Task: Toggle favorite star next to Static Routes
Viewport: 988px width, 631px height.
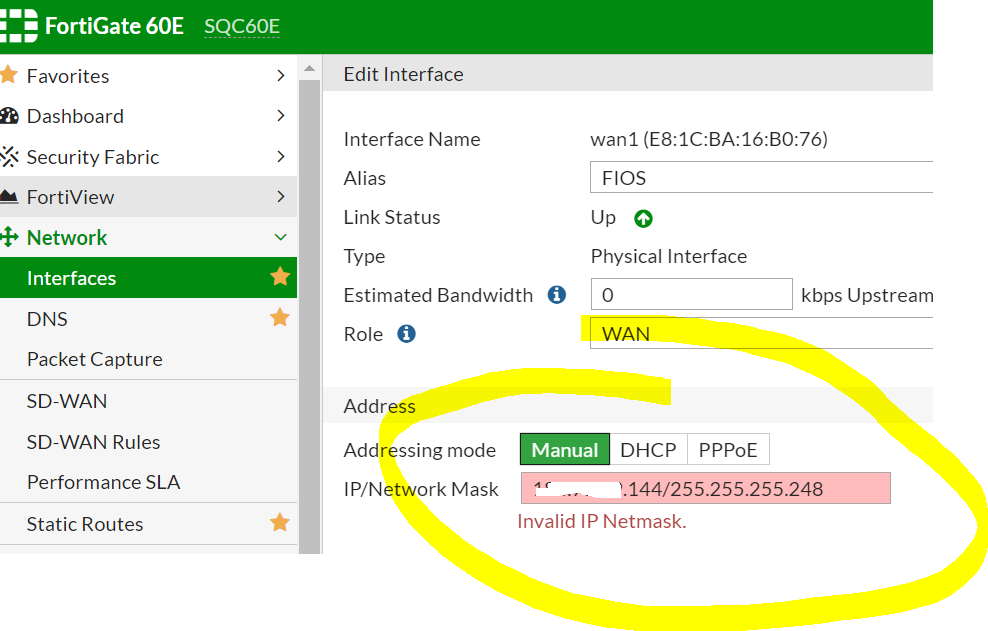Action: [280, 523]
